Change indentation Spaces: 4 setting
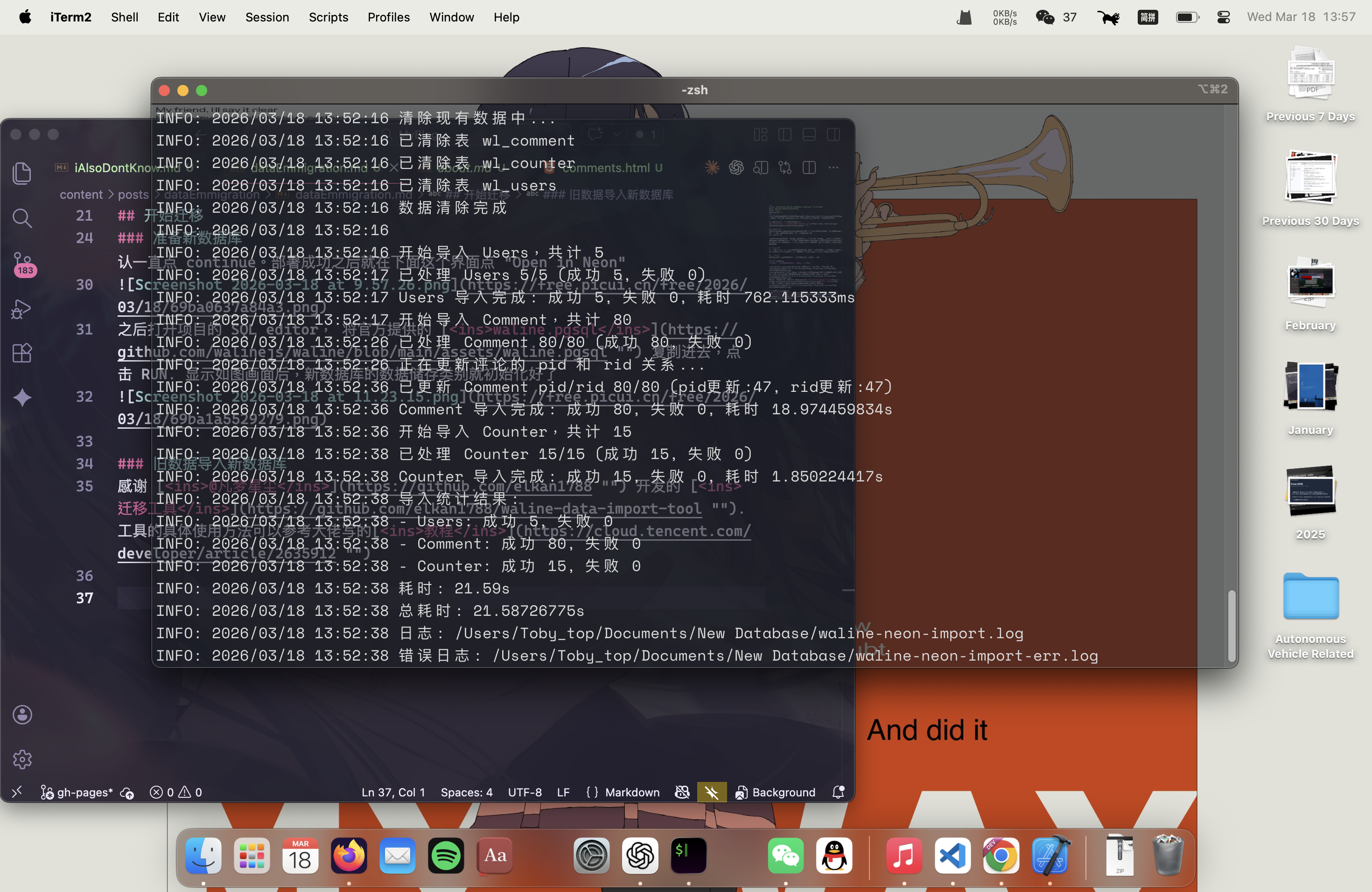 click(x=466, y=792)
